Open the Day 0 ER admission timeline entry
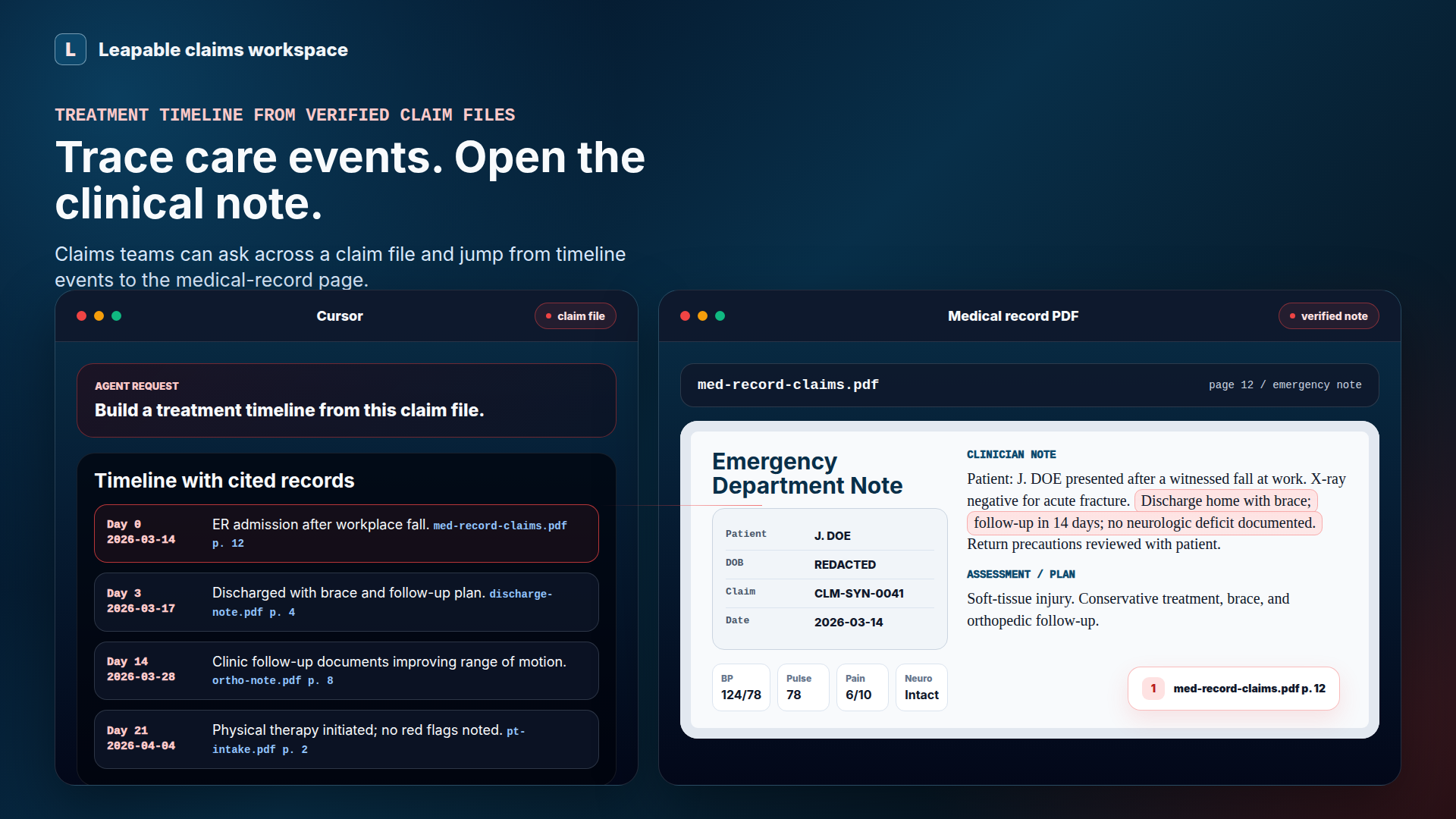The width and height of the screenshot is (1456, 819). (346, 533)
